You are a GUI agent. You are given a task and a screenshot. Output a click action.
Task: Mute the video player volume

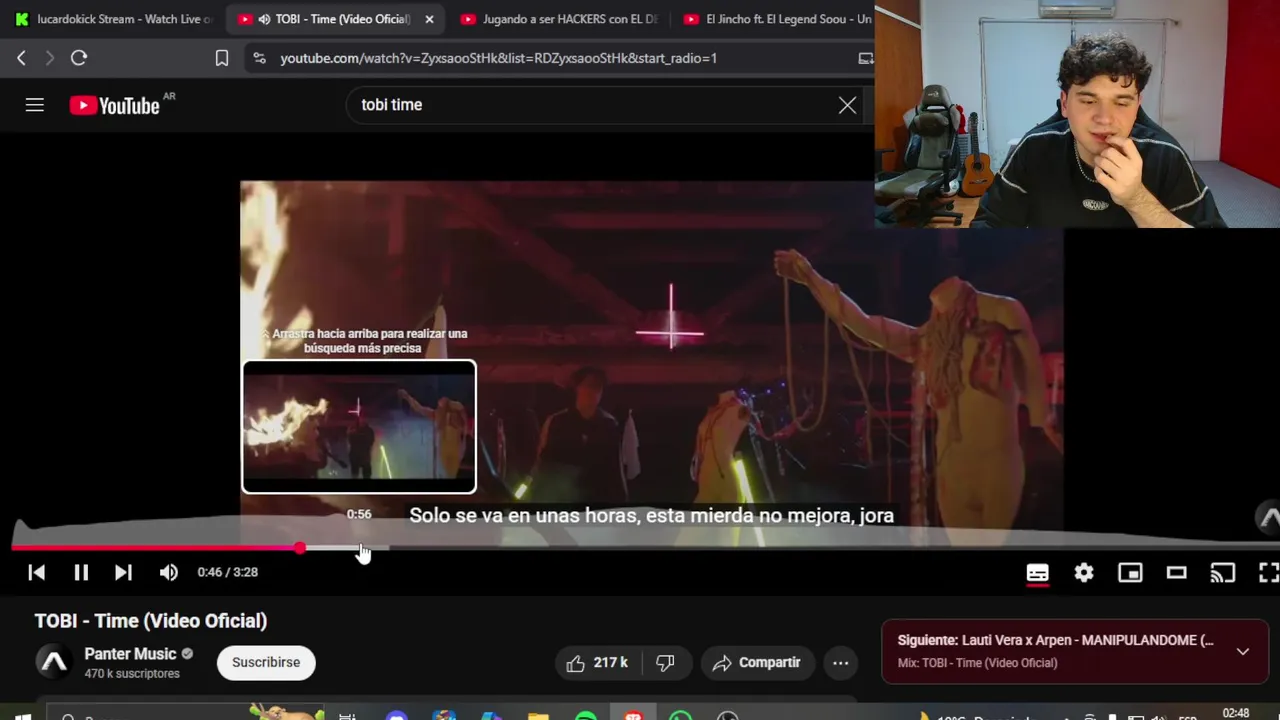[x=168, y=572]
